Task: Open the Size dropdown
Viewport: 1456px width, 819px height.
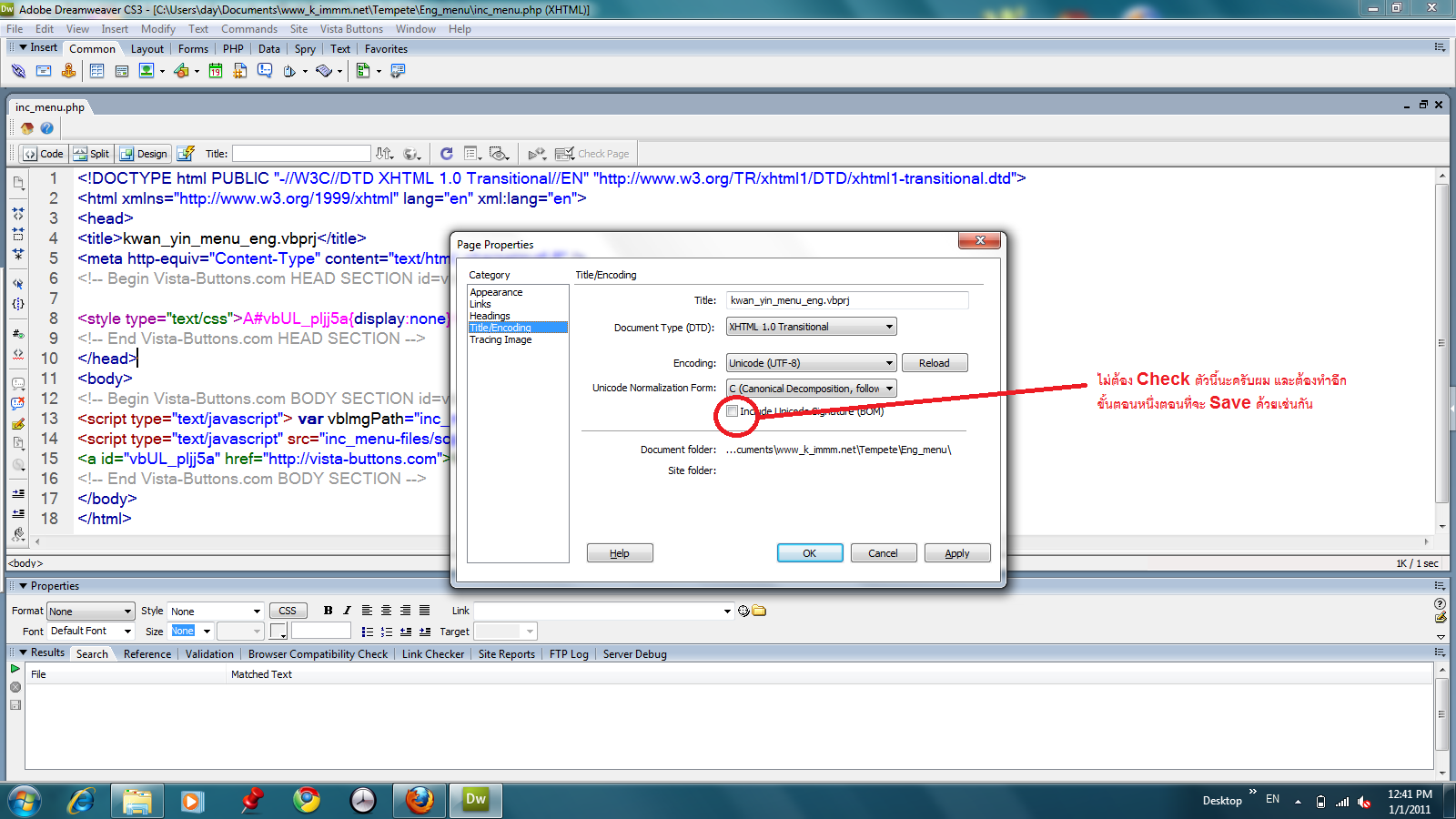Action: click(192, 632)
